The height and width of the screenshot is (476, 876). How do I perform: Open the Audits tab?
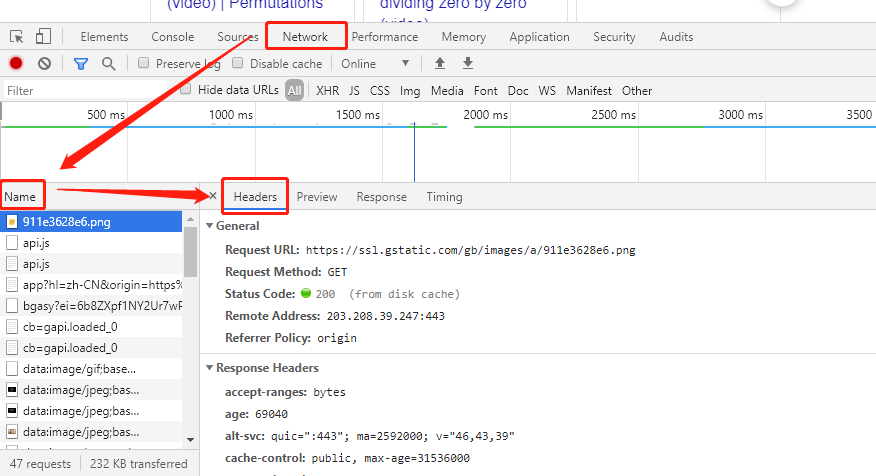click(x=677, y=37)
